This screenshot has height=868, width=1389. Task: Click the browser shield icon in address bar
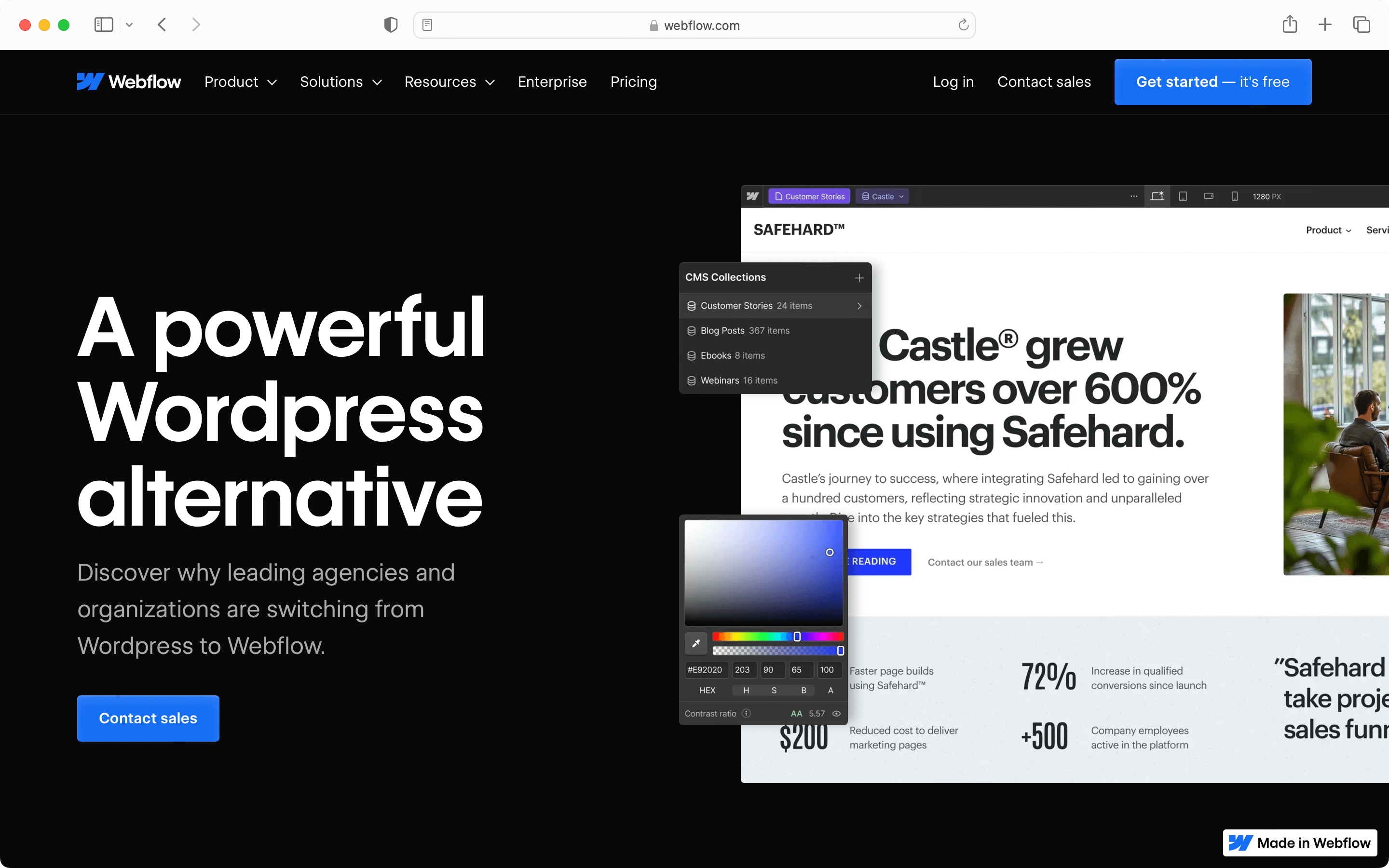click(x=391, y=25)
